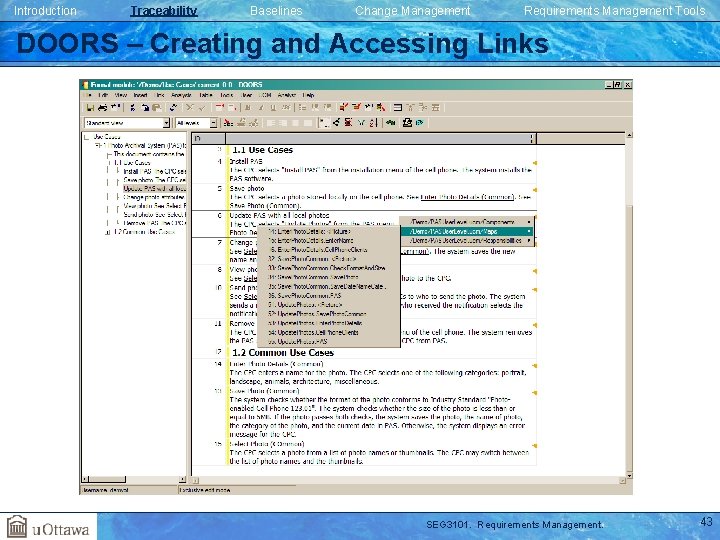Click the Copy toolbar icon beside Paste
720x540 pixels.
(x=145, y=107)
